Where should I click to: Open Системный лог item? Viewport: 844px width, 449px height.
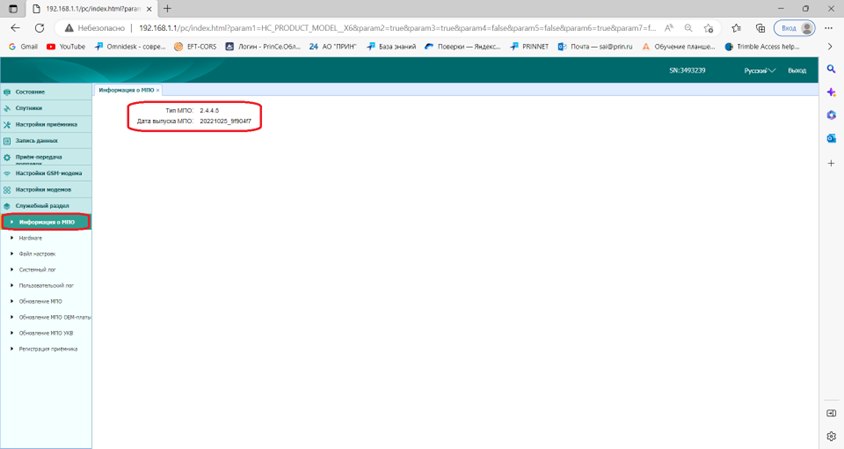(x=37, y=270)
